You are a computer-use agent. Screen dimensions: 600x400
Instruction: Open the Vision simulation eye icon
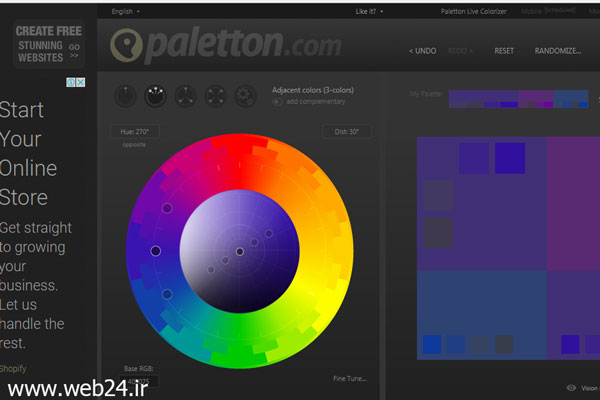pos(571,388)
